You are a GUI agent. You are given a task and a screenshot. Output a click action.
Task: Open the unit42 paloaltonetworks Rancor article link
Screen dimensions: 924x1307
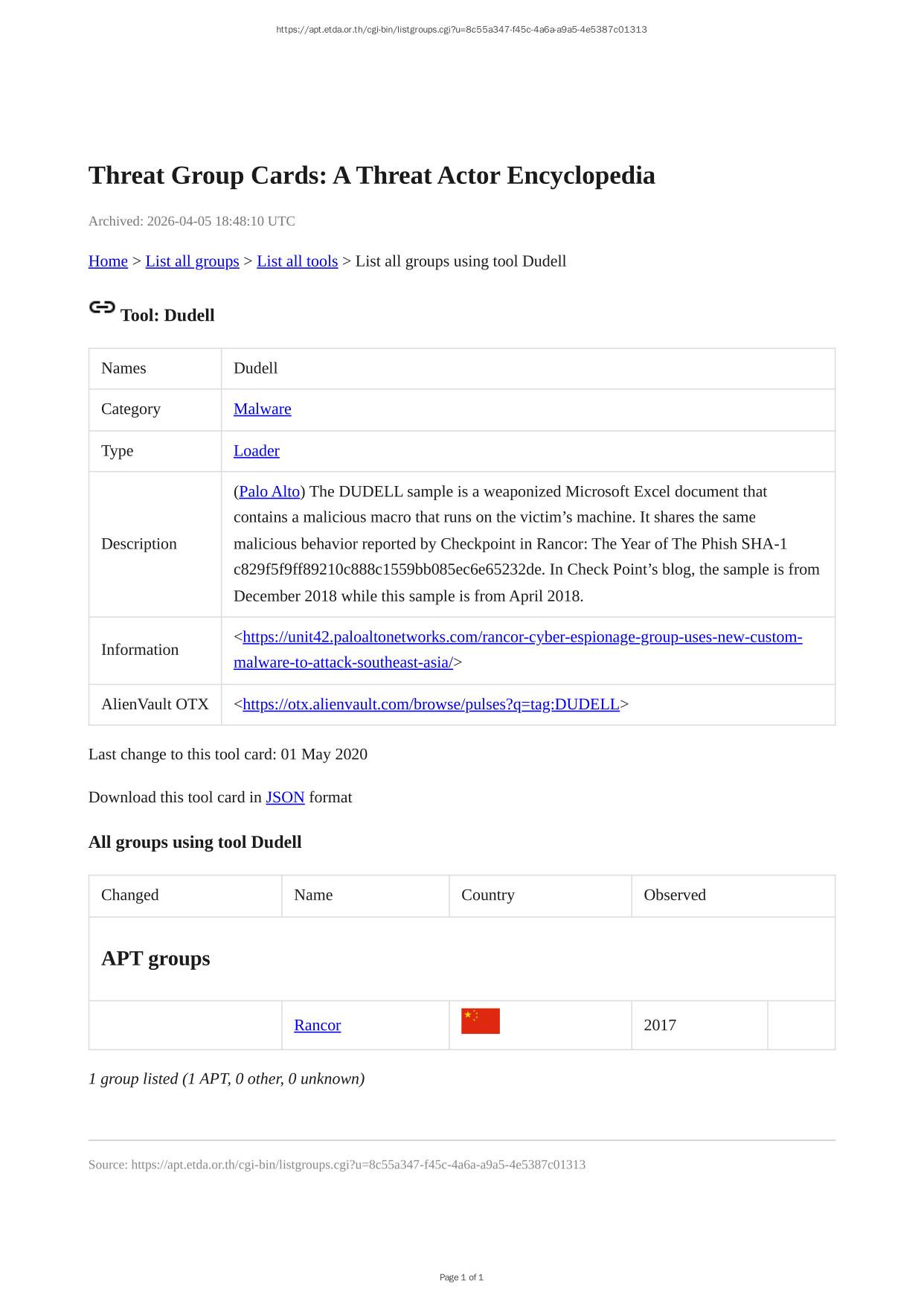pyautogui.click(x=522, y=638)
